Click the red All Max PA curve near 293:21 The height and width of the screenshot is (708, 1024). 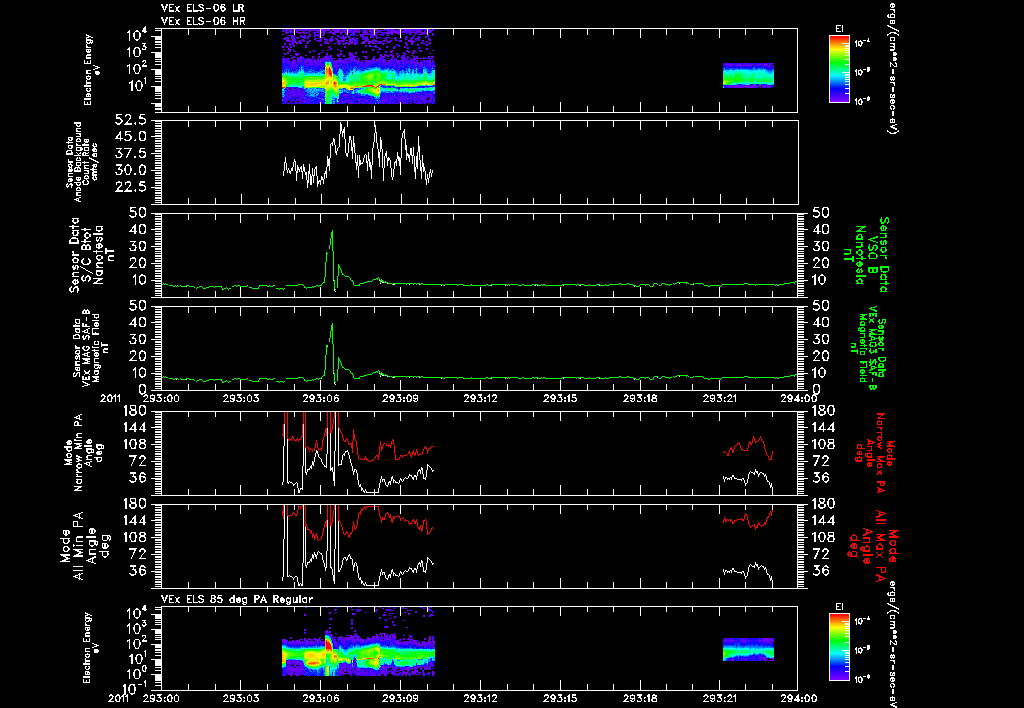coord(748,519)
